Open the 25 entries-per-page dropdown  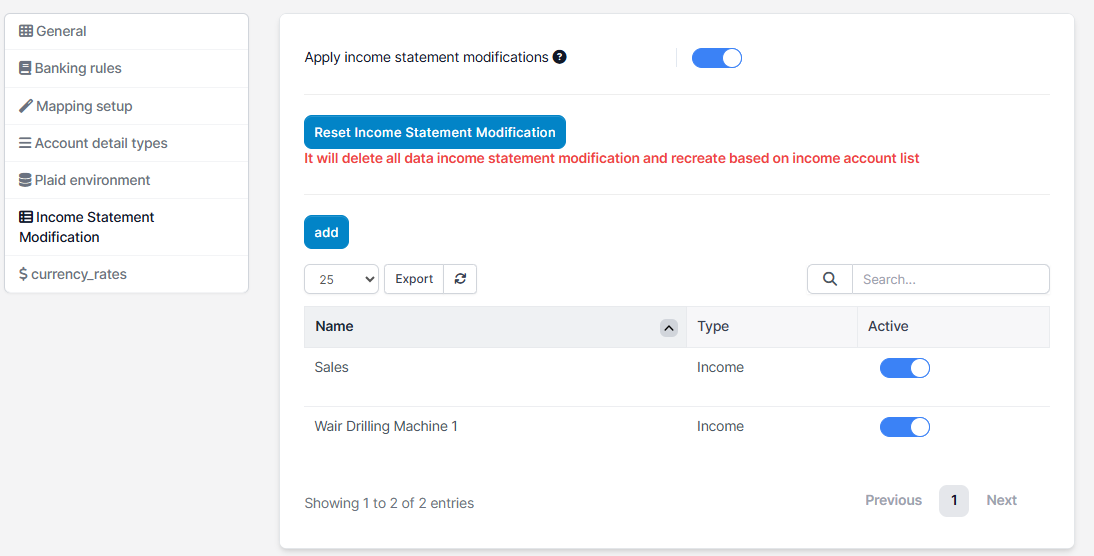tap(341, 279)
